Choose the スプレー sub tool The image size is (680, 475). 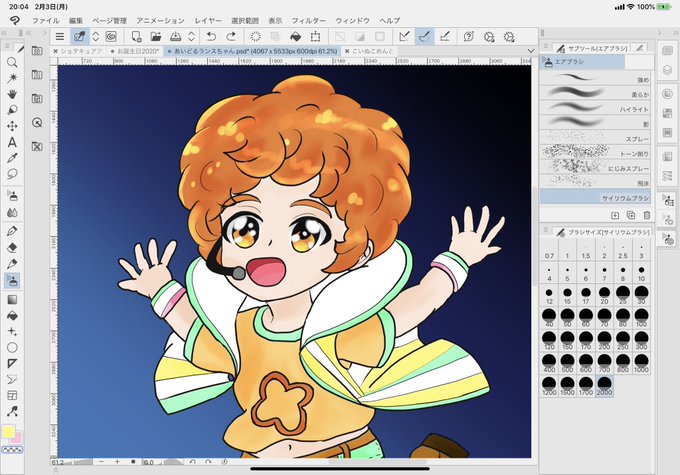[595, 137]
